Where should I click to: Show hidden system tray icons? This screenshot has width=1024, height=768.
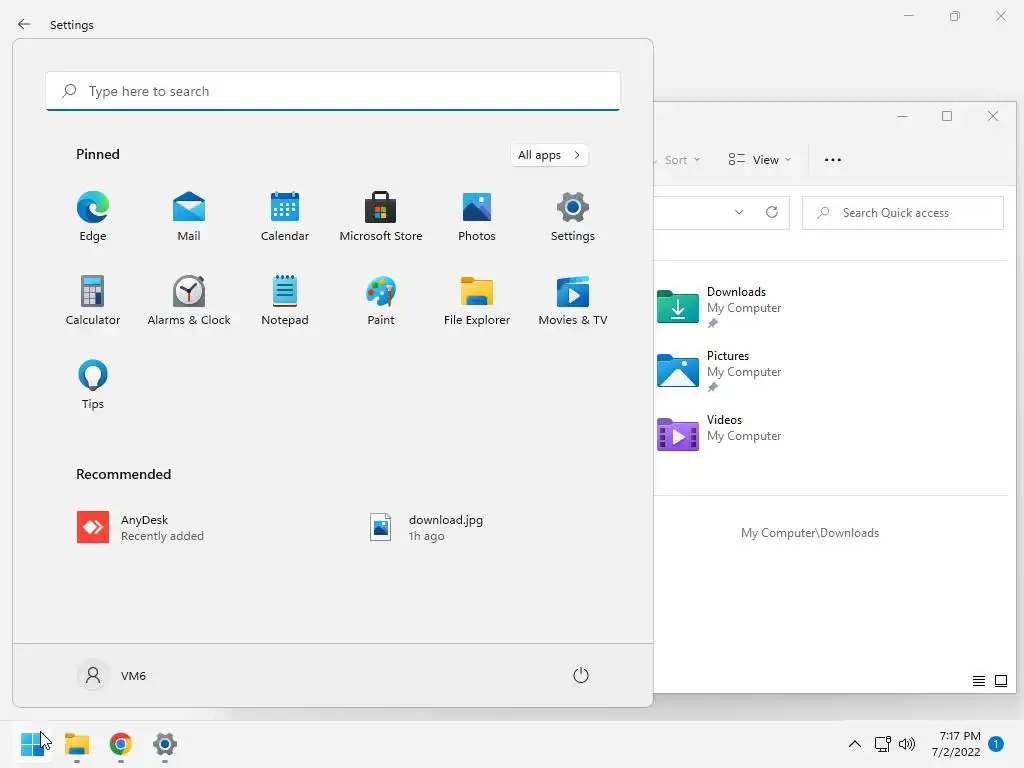(854, 744)
